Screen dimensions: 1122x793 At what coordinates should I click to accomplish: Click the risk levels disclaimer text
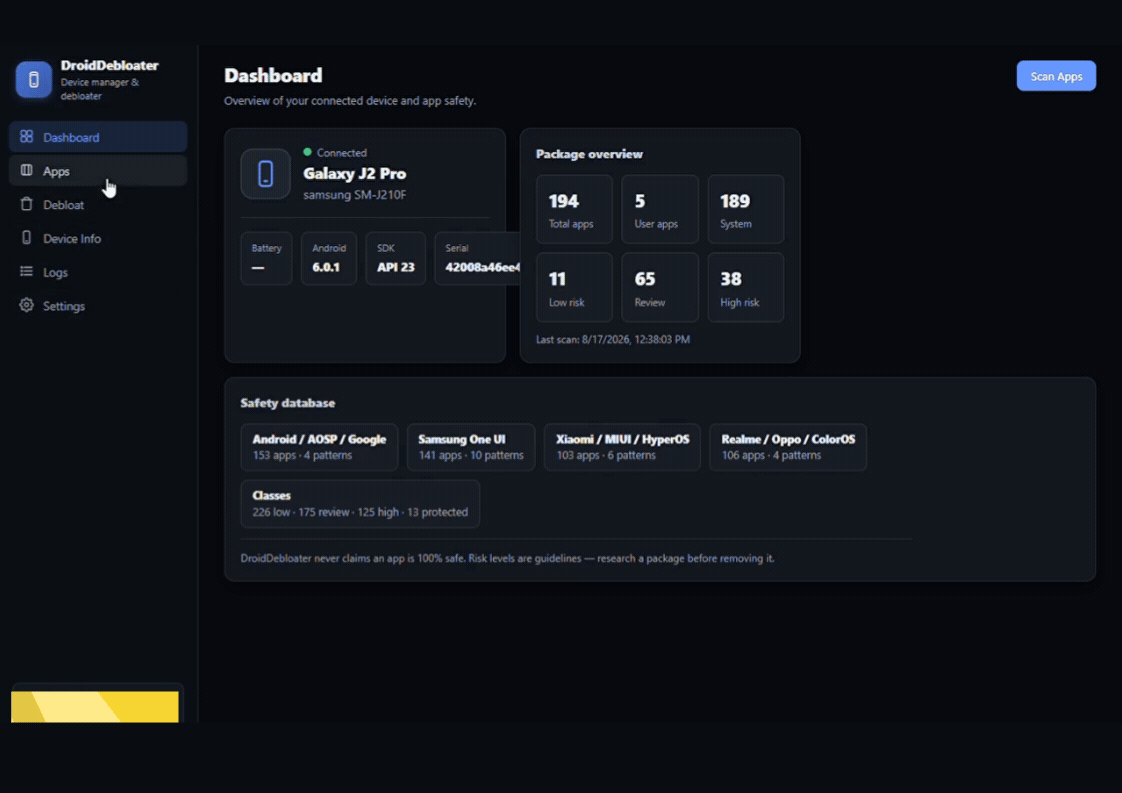(x=507, y=558)
